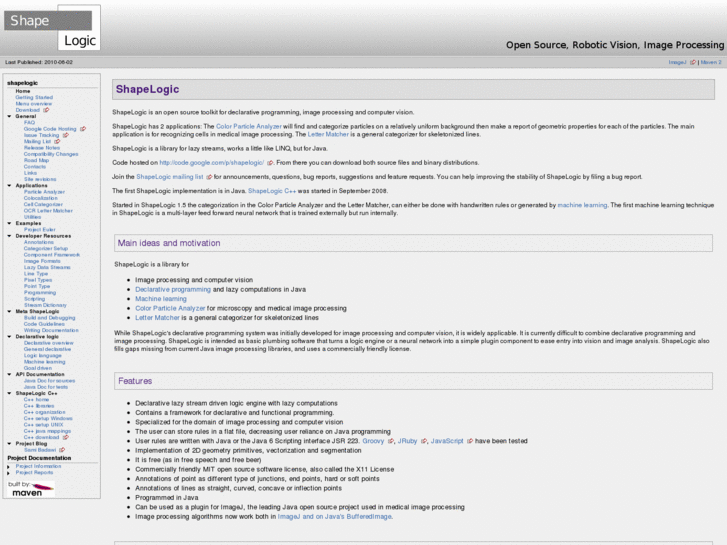Click external-link icon beside Google Code Hosting
This screenshot has width=727, height=545.
point(83,129)
